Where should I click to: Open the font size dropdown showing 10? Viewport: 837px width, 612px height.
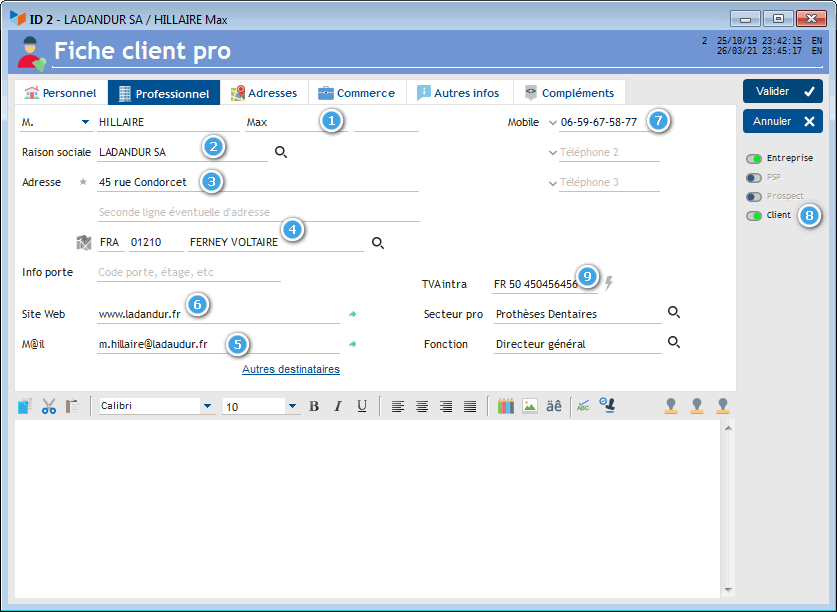coord(292,406)
